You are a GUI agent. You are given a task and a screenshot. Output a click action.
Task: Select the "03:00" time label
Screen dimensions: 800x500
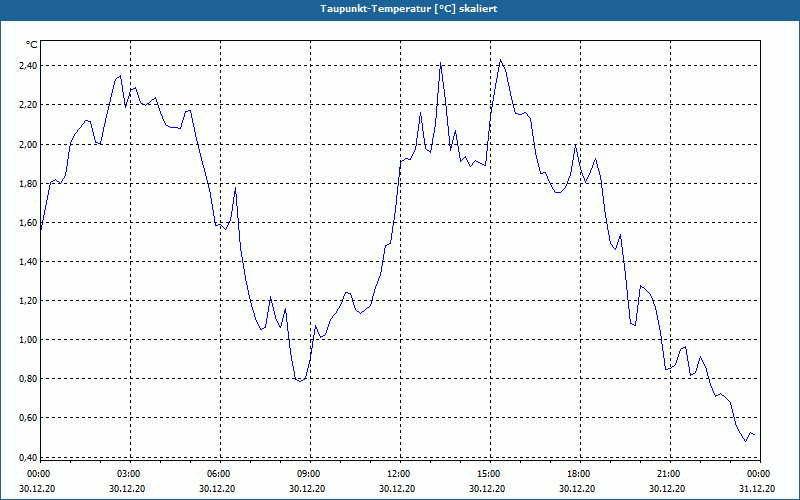(x=128, y=474)
